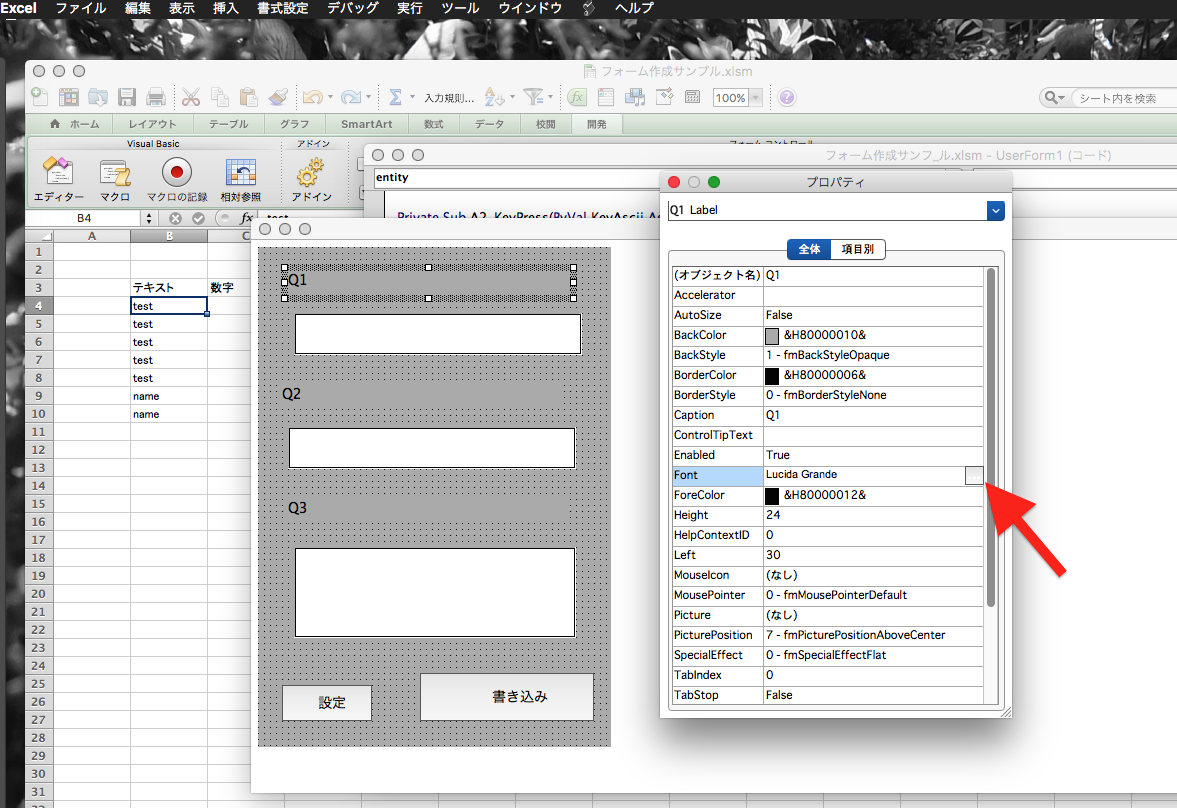This screenshot has height=808, width=1177.
Task: Click the シート内を検索 search field
Action: (x=1115, y=98)
